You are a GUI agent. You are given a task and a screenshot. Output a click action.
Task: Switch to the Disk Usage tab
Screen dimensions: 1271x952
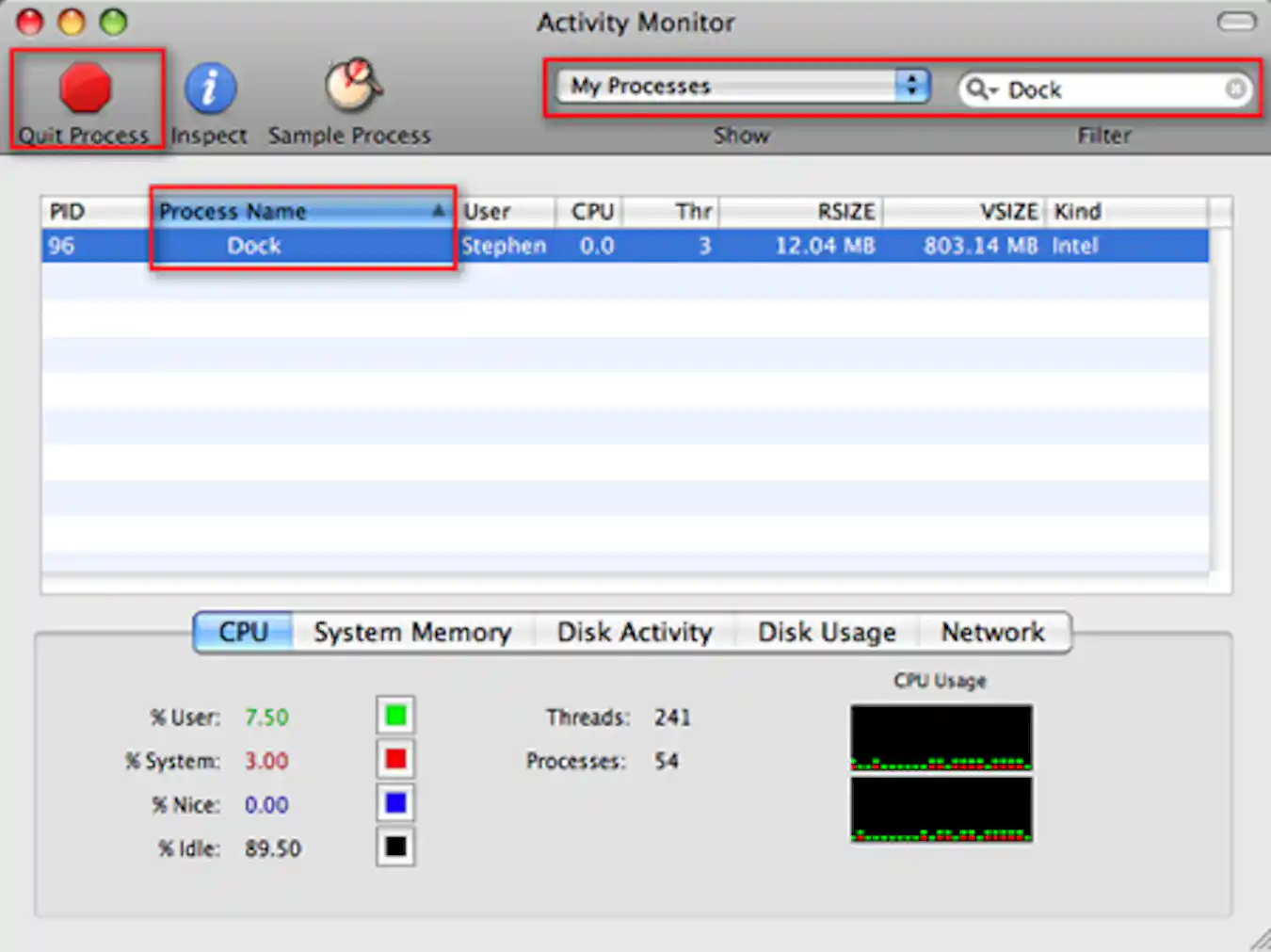[827, 632]
